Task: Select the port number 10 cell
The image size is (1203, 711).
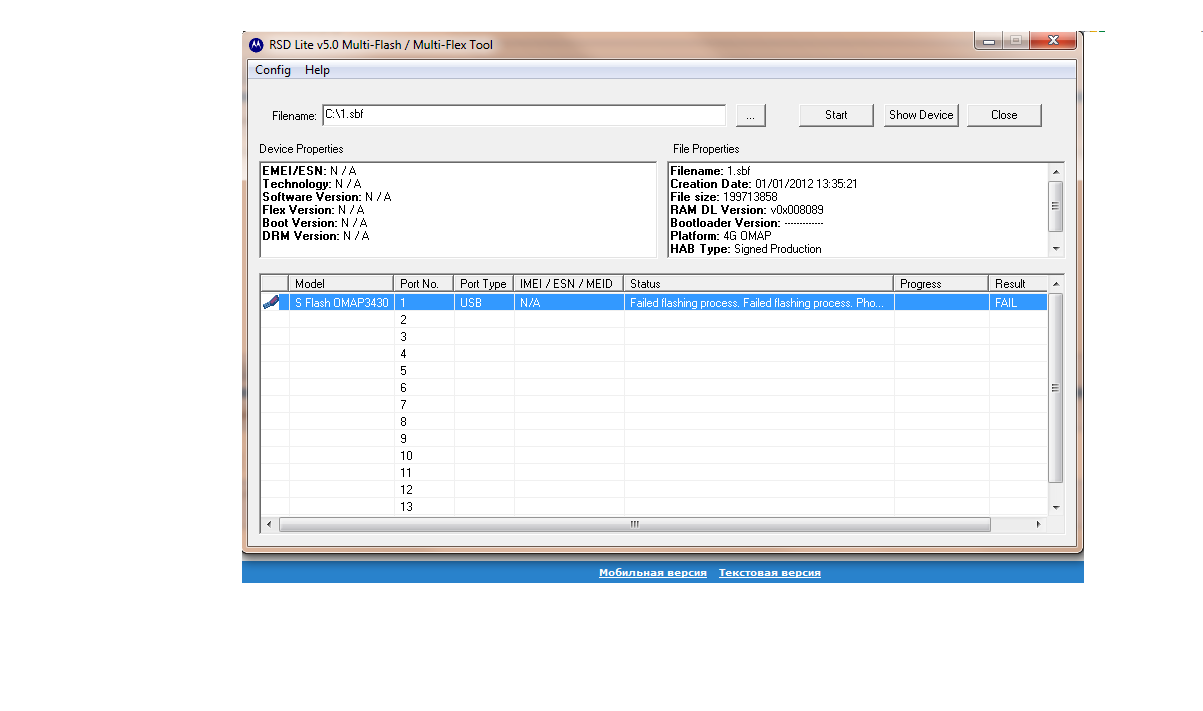Action: click(424, 455)
